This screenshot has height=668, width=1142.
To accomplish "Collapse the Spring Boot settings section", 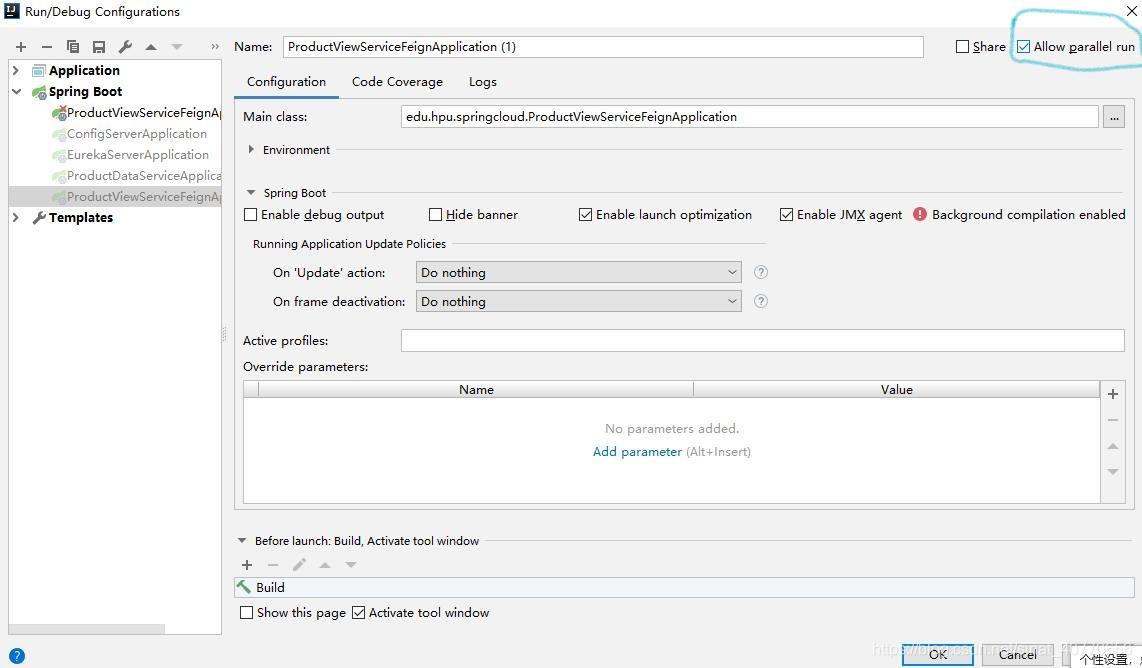I will [x=251, y=193].
